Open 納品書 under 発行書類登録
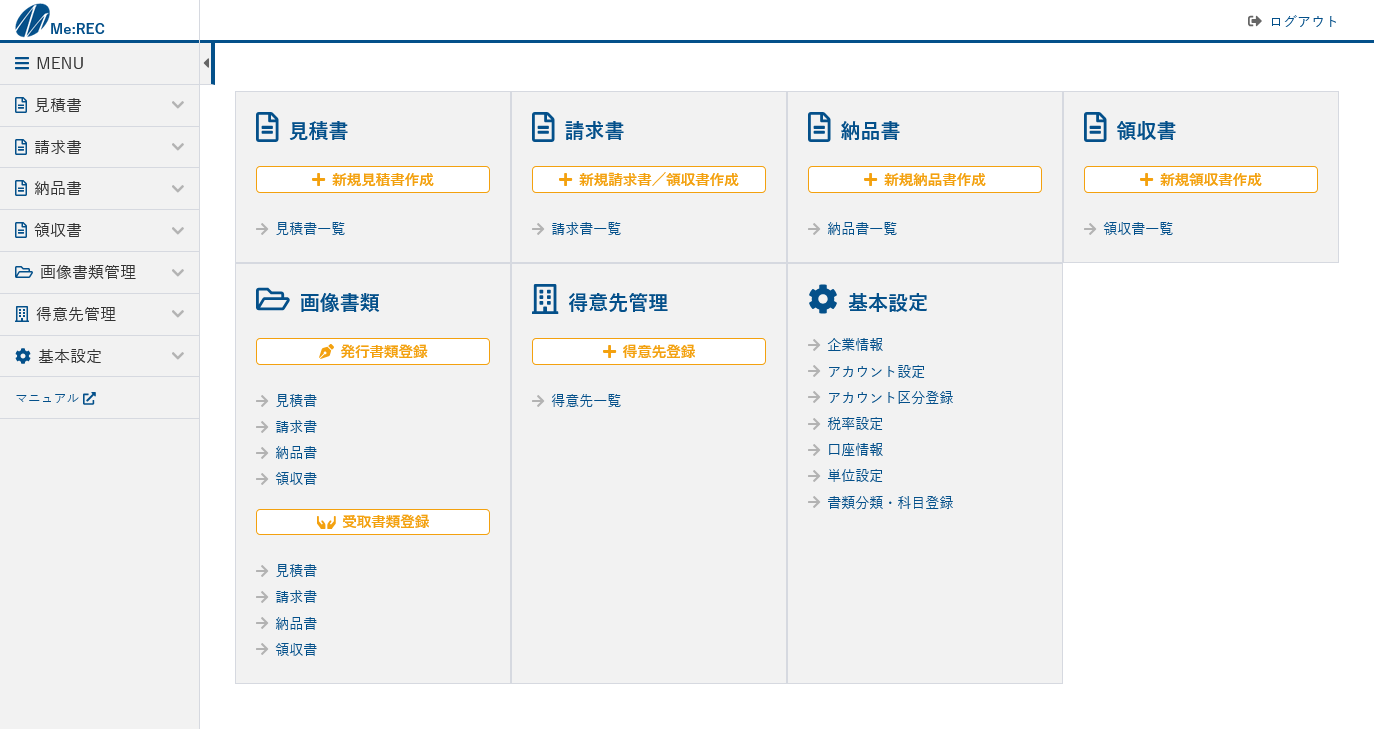Screen dimensions: 1374x729 pos(296,453)
